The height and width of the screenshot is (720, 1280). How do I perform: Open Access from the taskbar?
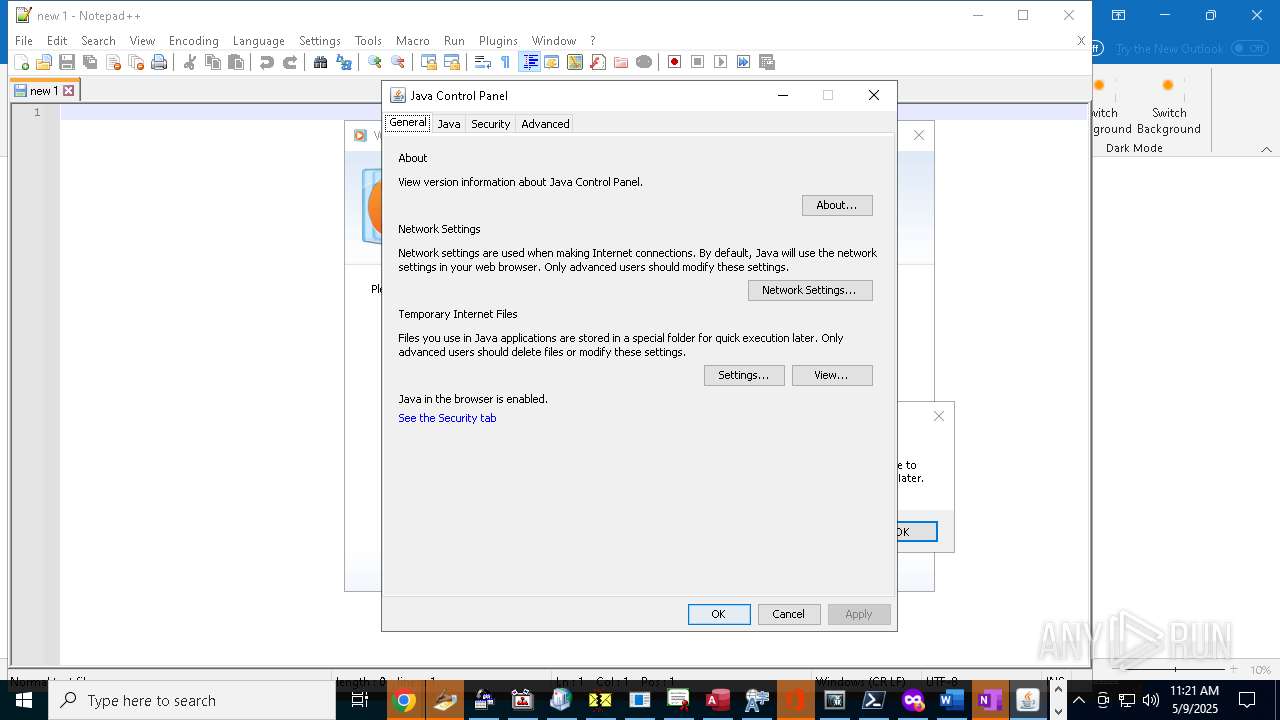pos(717,700)
